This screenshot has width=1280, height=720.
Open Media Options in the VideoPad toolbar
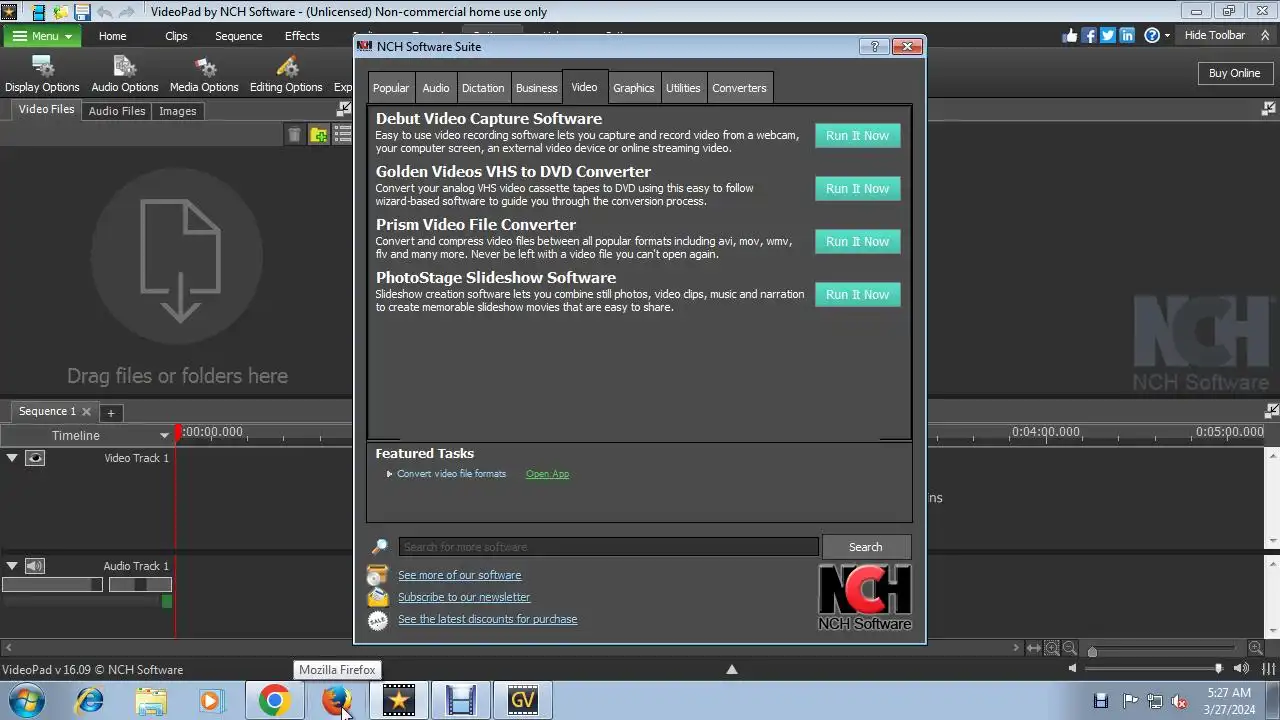point(204,75)
